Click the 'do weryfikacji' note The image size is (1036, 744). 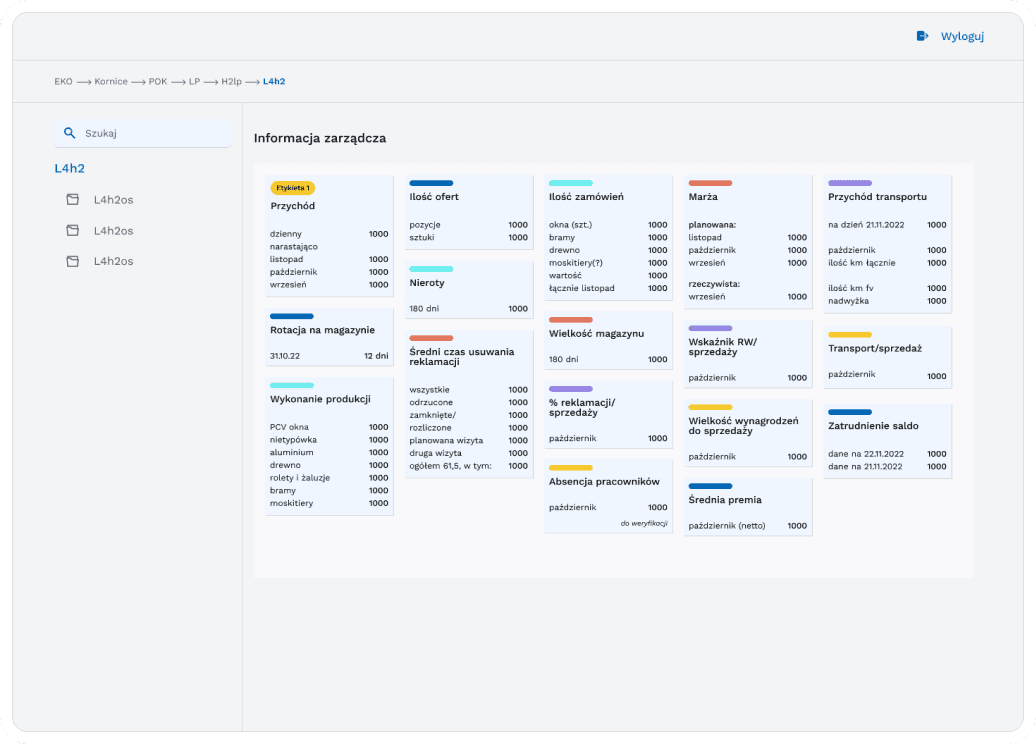pyautogui.click(x=644, y=523)
